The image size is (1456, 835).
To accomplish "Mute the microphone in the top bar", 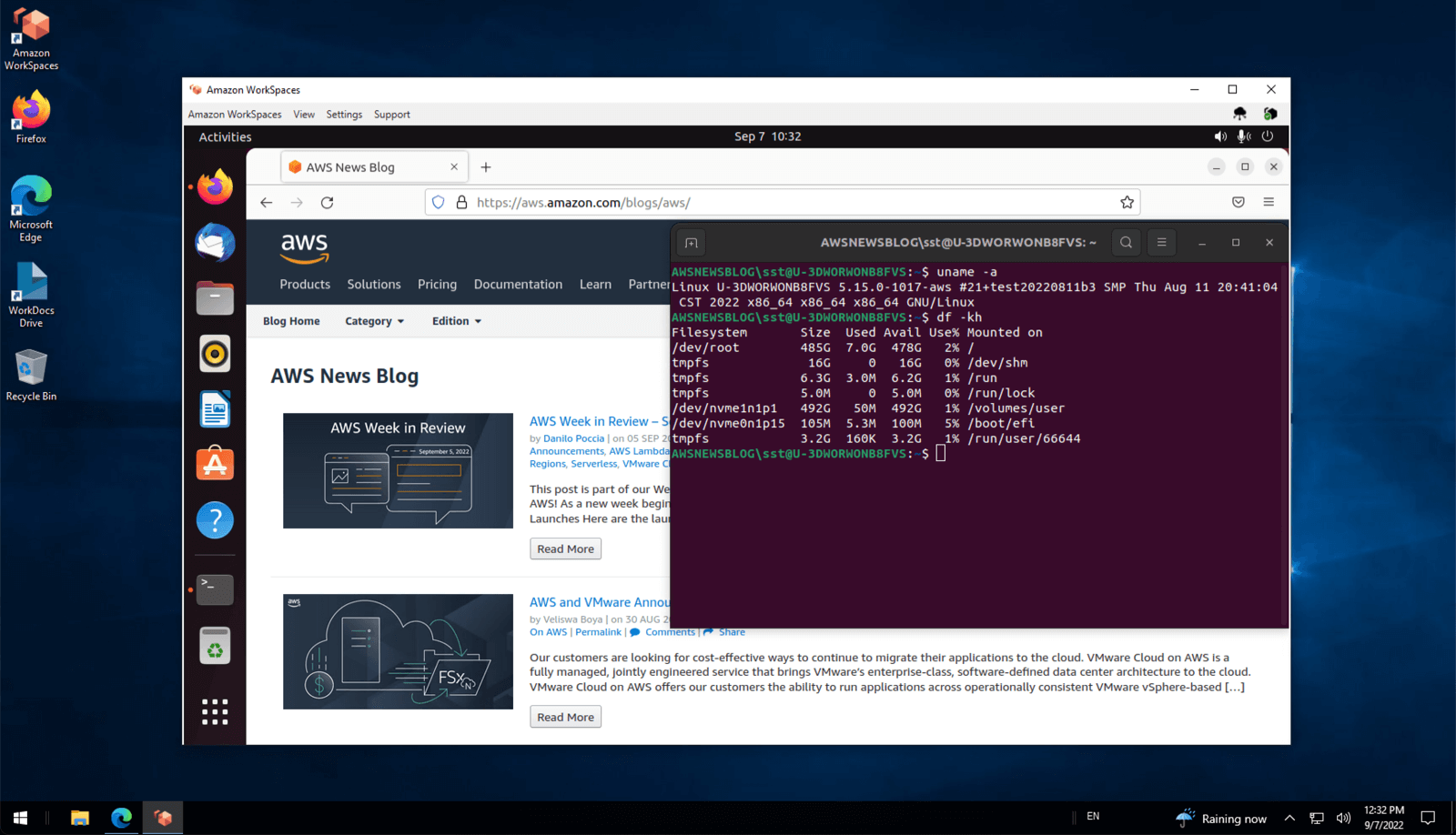I will pos(1243,136).
